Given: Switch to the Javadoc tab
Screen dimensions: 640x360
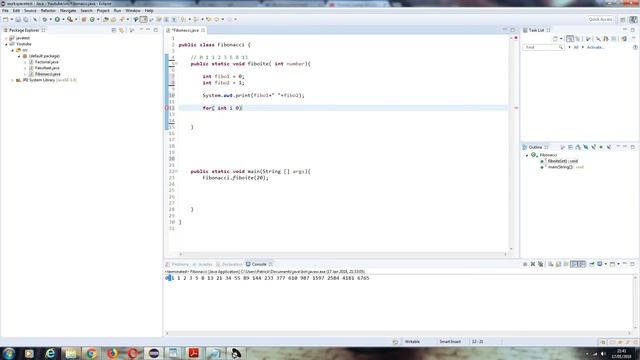Looking at the screenshot, I should click(x=203, y=264).
